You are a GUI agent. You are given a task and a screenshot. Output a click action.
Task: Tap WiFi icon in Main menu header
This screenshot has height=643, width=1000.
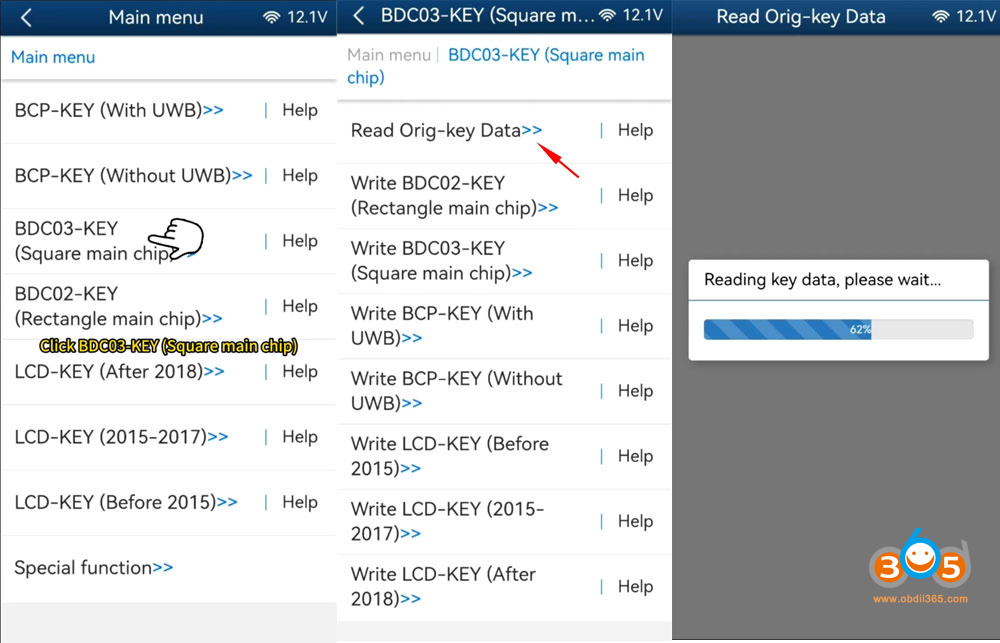pos(271,17)
